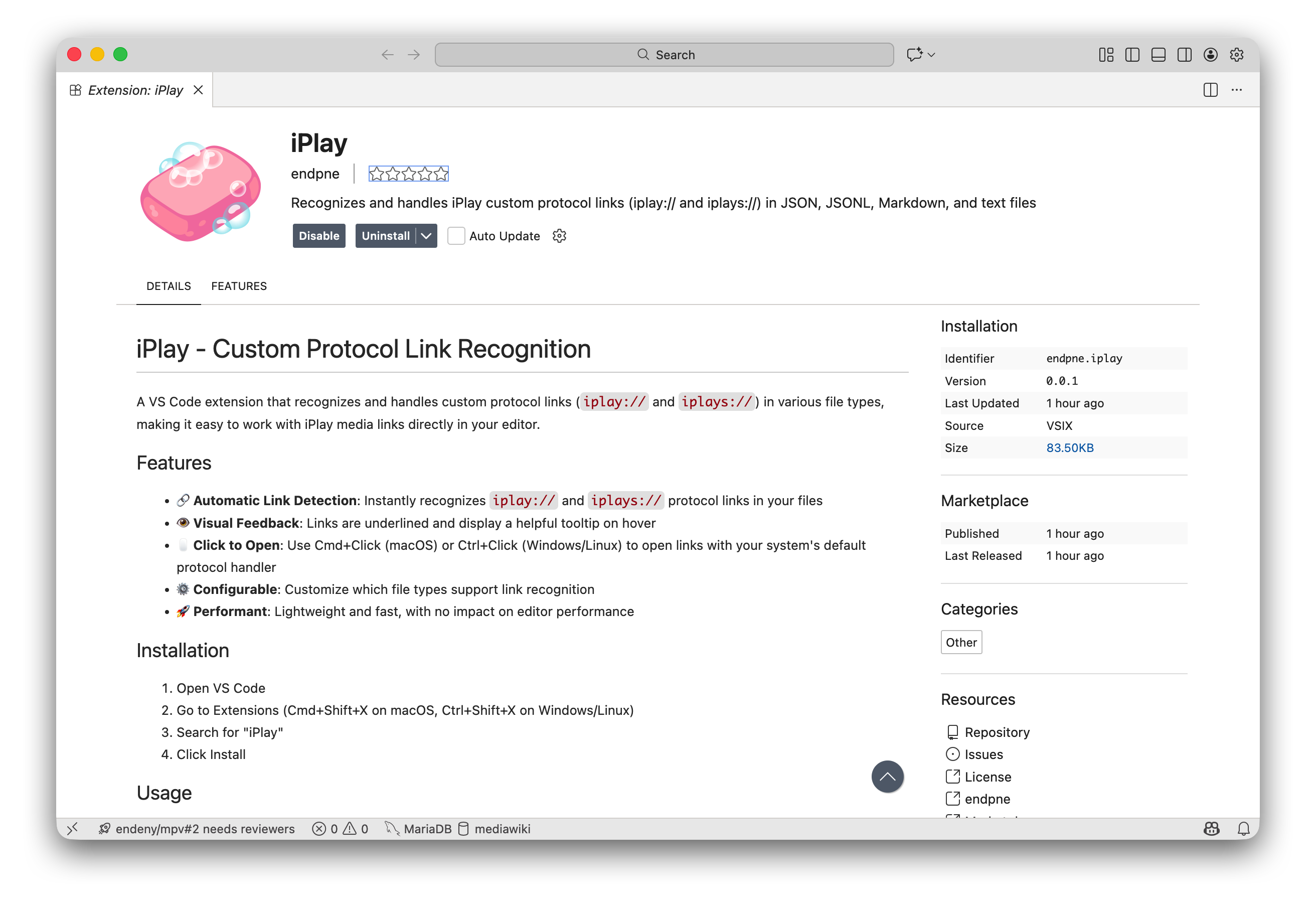
Task: Open the Repository resource link
Action: 996,732
